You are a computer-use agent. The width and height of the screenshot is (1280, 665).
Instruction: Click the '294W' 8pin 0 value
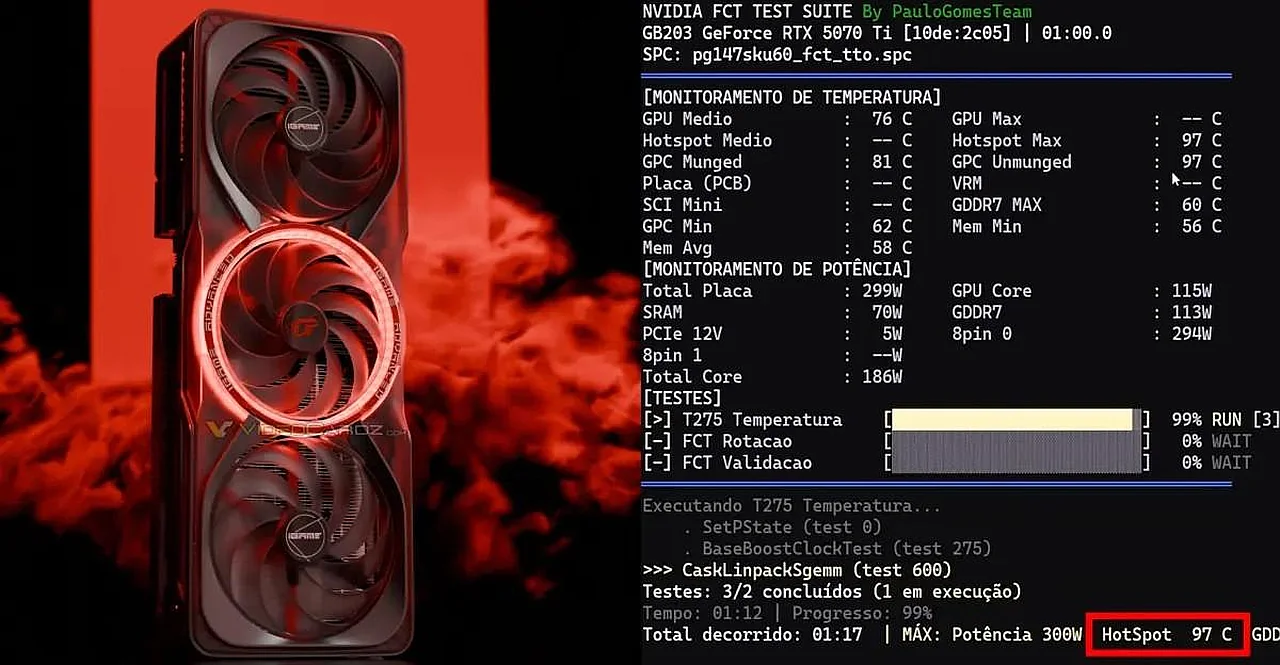(1192, 334)
